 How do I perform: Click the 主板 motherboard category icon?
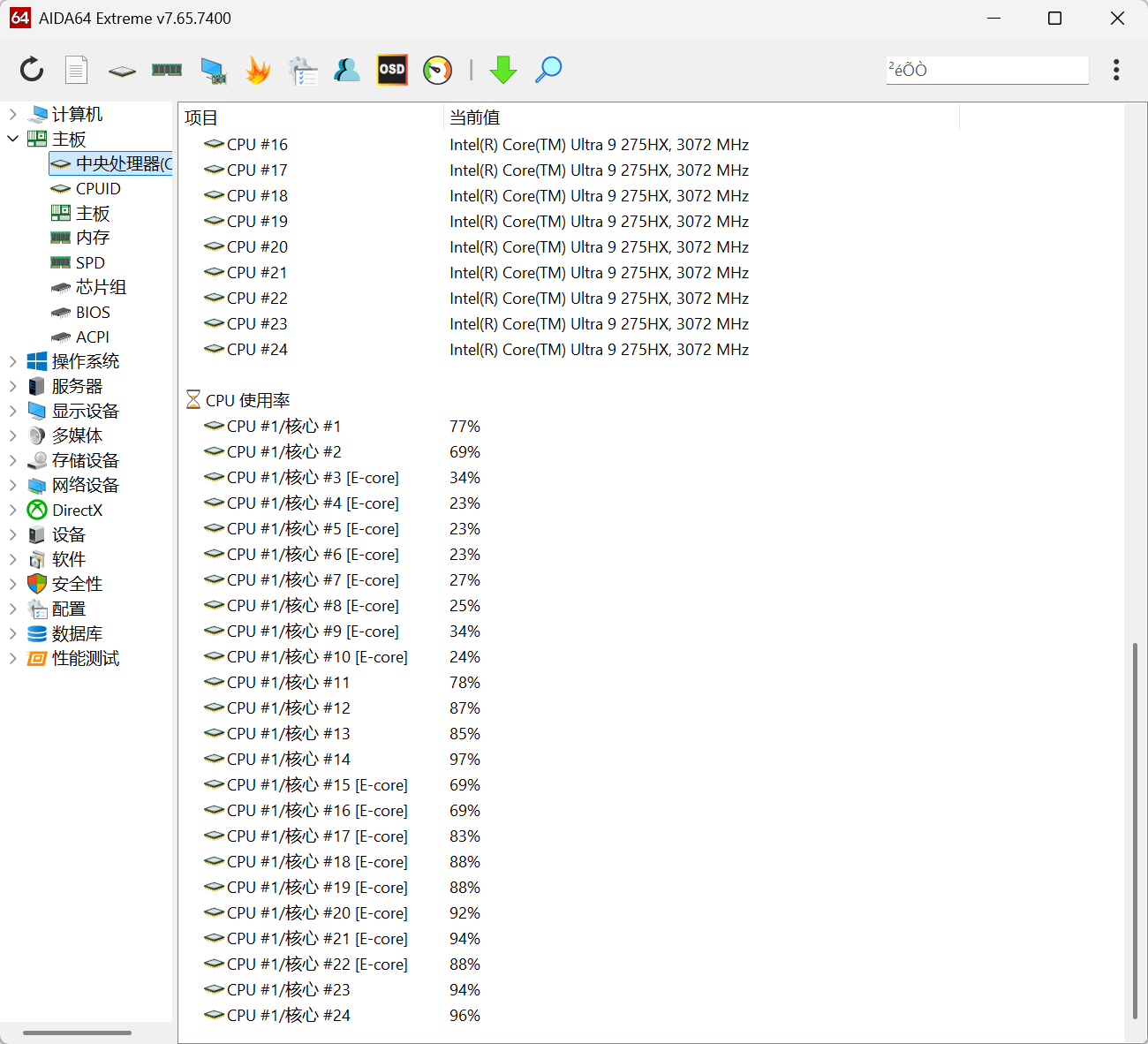[x=37, y=139]
